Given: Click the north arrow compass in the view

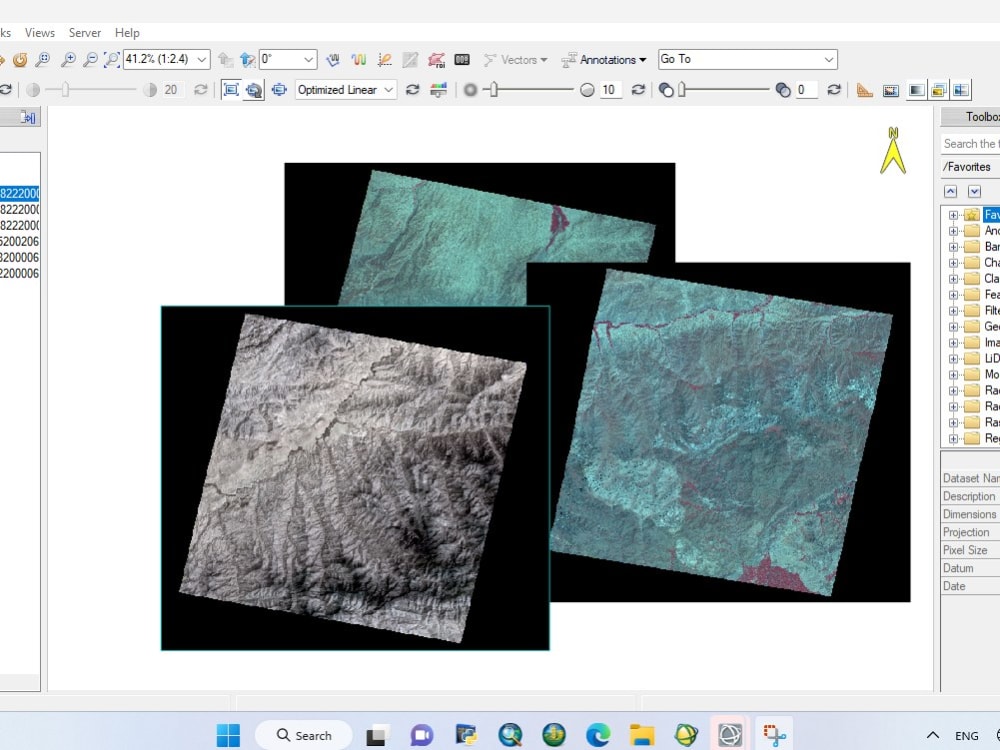Looking at the screenshot, I should point(893,151).
